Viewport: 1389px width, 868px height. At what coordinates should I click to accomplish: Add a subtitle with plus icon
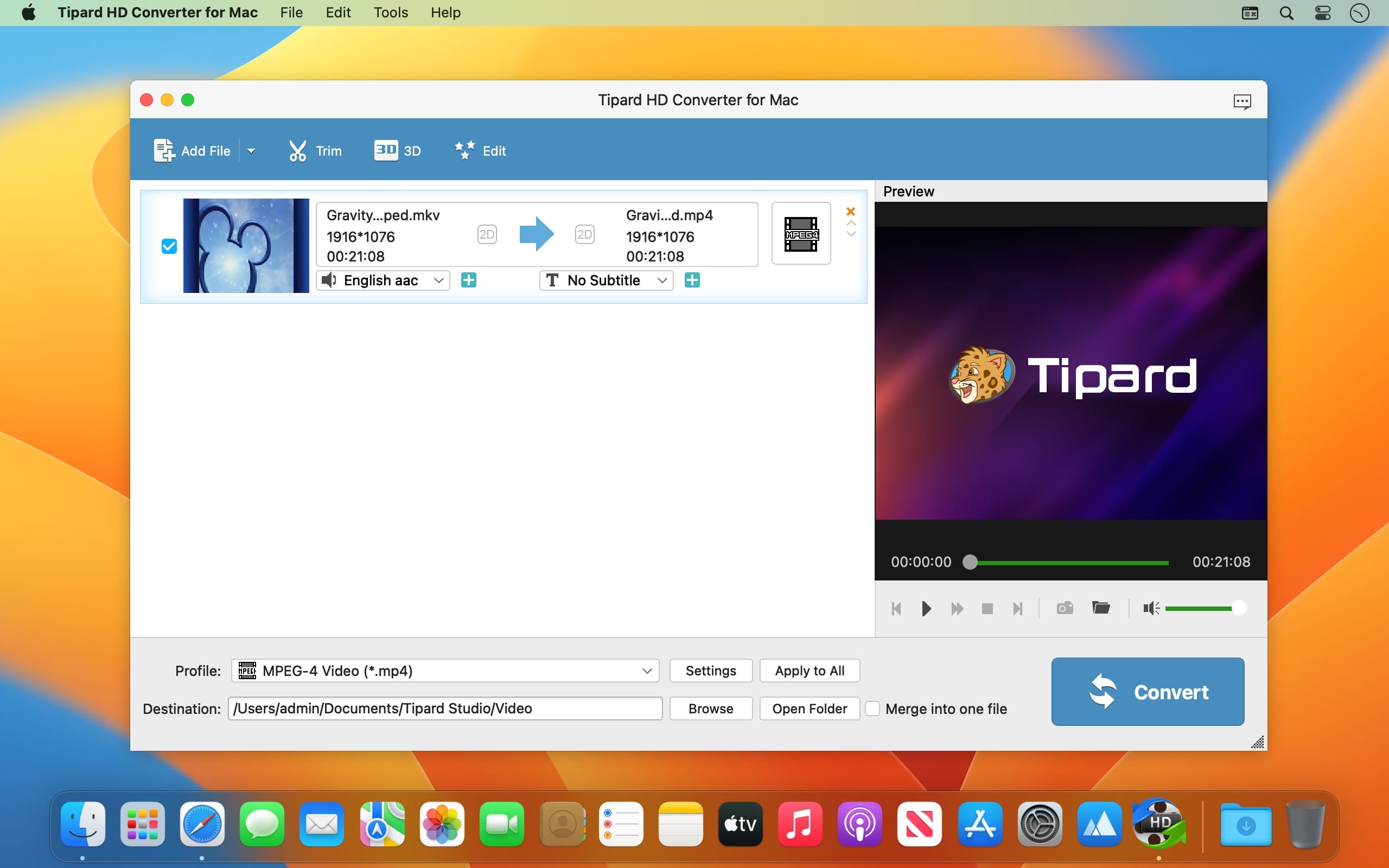coord(692,280)
